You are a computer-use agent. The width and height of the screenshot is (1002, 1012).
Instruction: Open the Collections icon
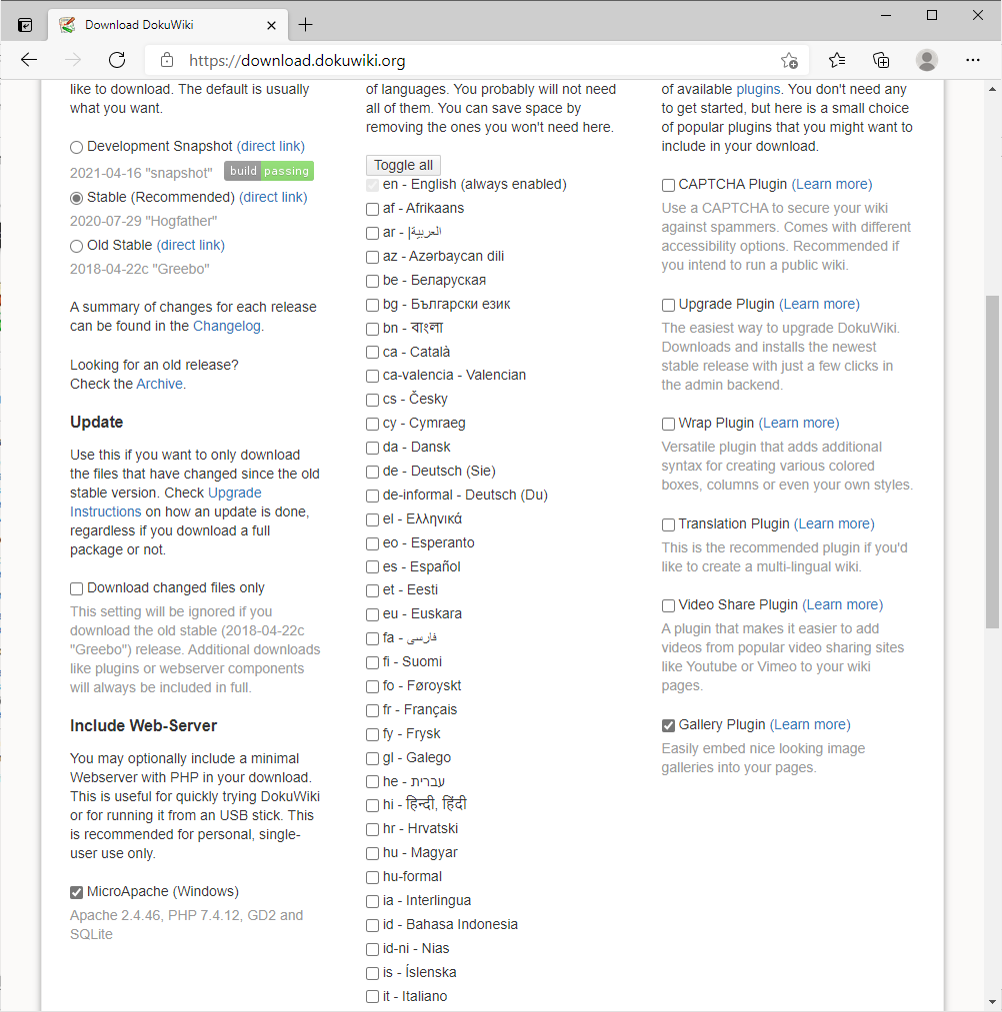pyautogui.click(x=881, y=60)
